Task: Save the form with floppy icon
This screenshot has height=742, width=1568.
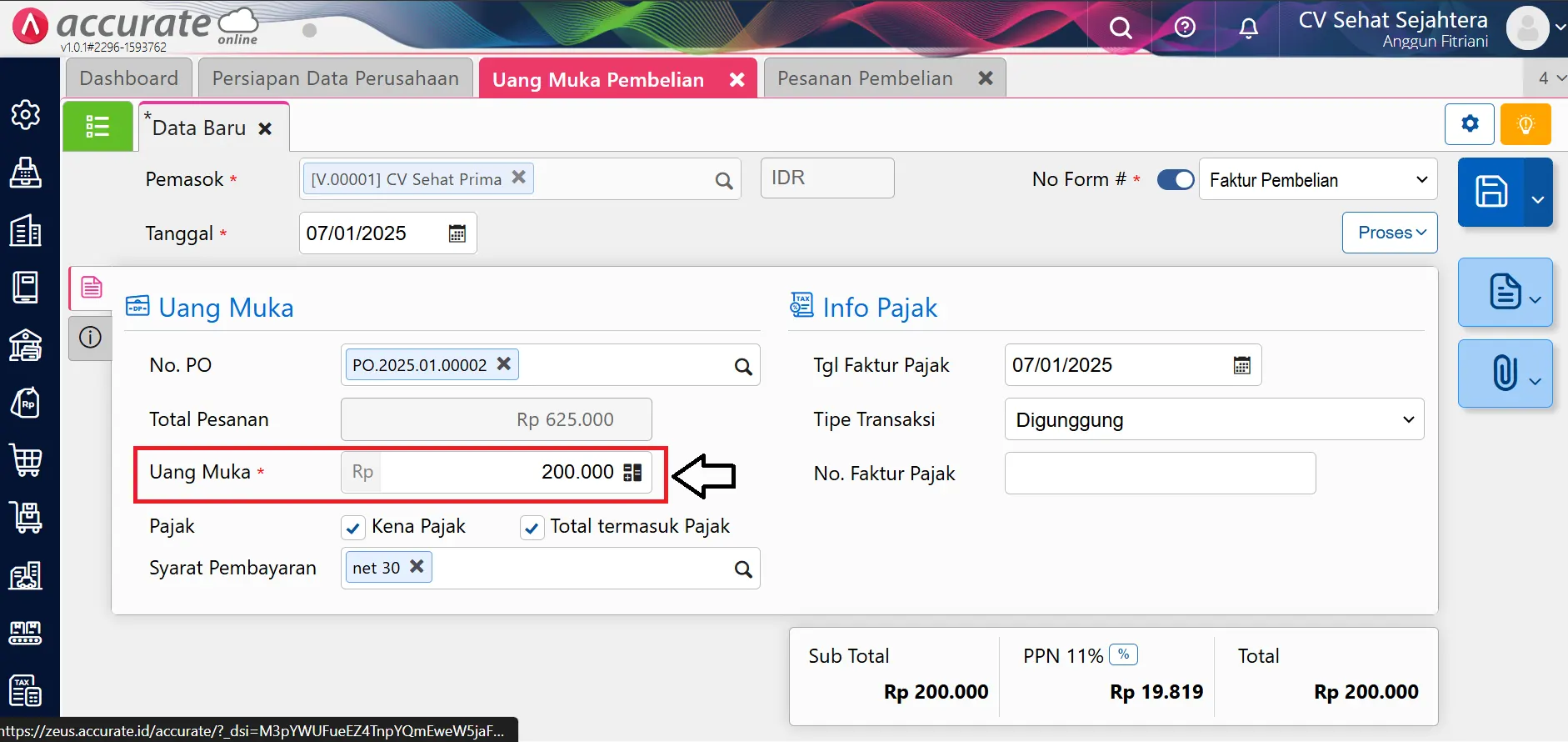Action: click(x=1491, y=192)
